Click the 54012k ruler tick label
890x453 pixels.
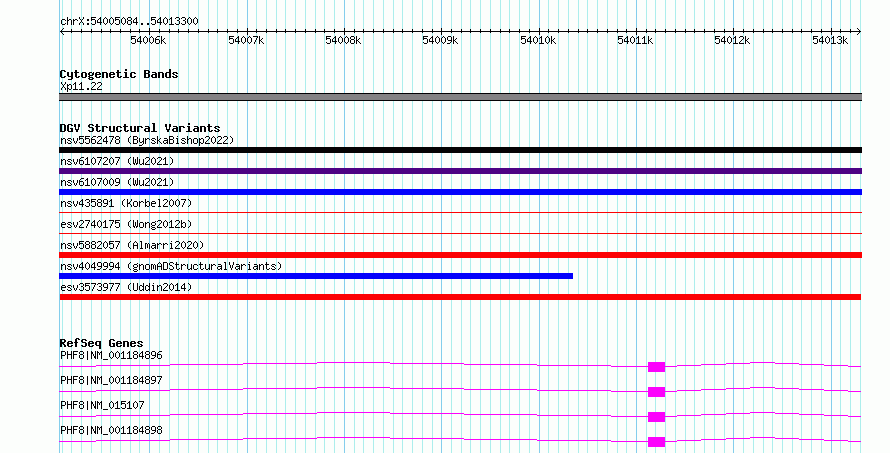pyautogui.click(x=733, y=40)
